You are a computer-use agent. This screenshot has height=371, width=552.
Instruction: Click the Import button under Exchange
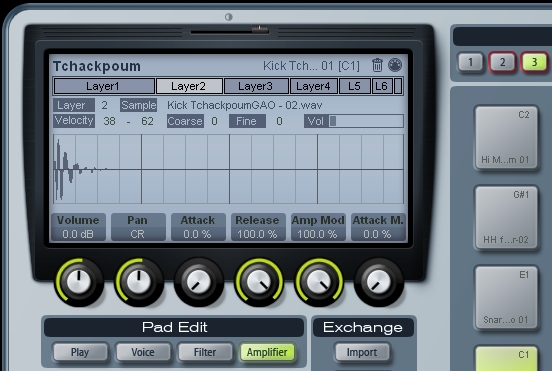click(x=362, y=352)
